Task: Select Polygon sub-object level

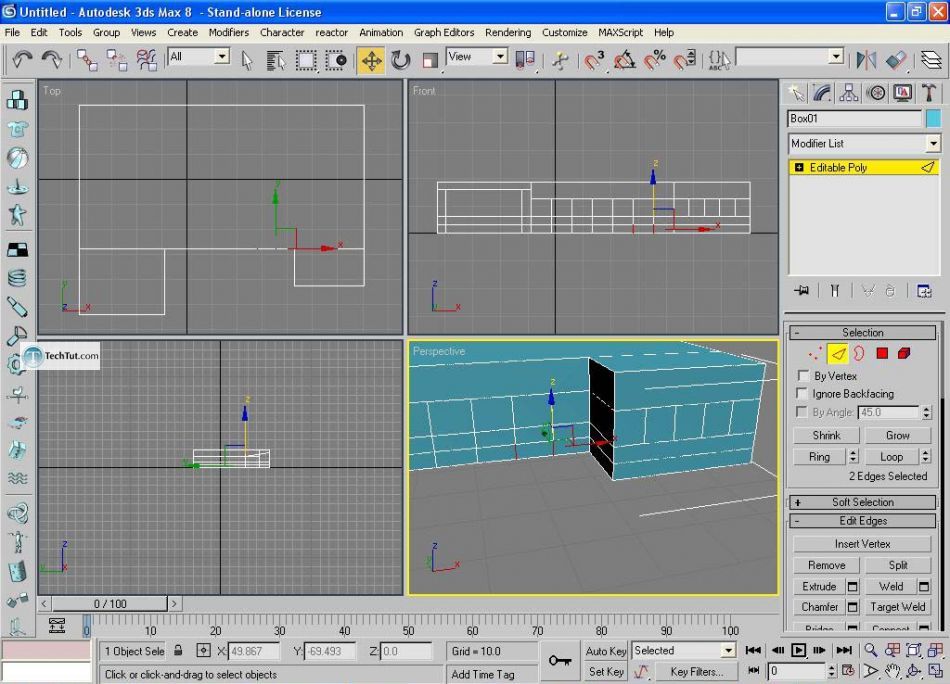Action: point(882,353)
